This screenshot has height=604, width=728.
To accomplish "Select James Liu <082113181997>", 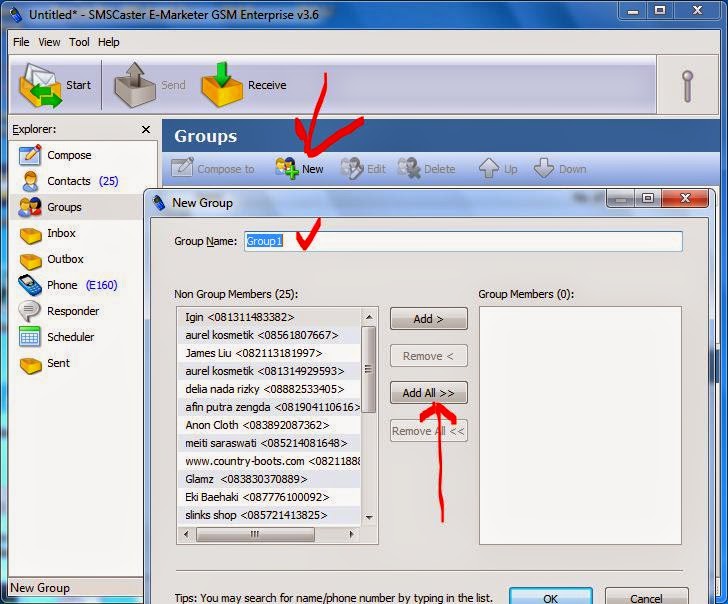I will tap(269, 353).
